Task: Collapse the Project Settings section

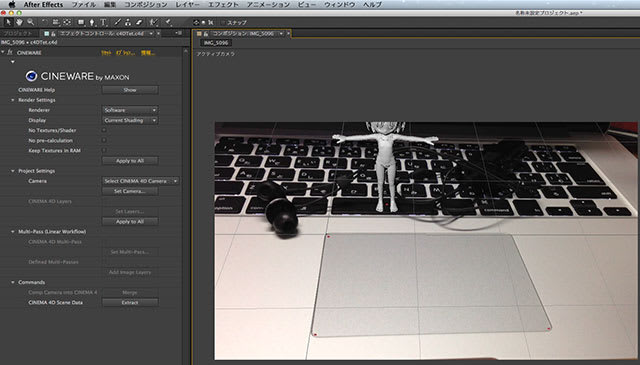Action: (13, 171)
